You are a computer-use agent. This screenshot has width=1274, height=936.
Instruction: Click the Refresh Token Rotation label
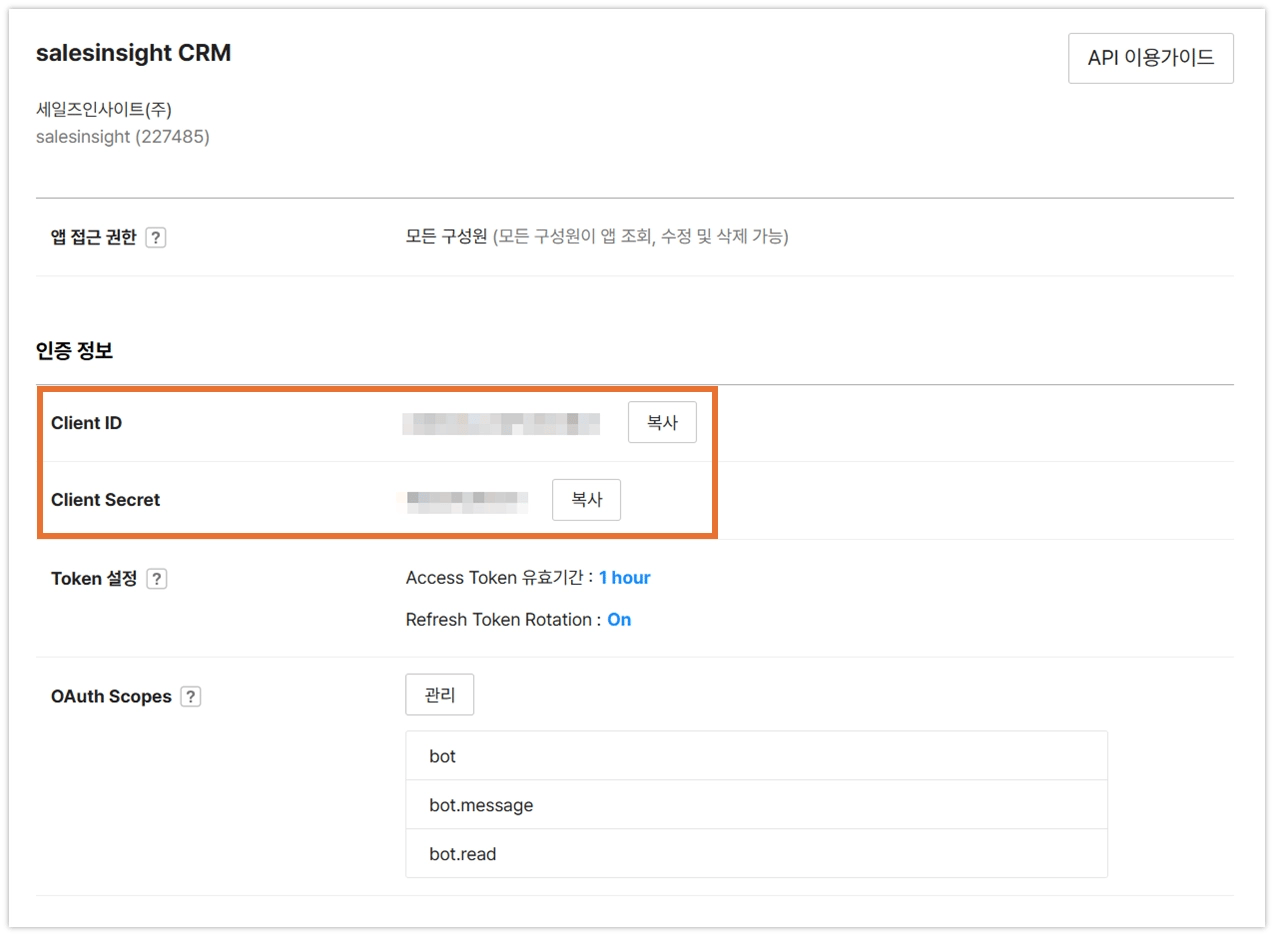504,620
